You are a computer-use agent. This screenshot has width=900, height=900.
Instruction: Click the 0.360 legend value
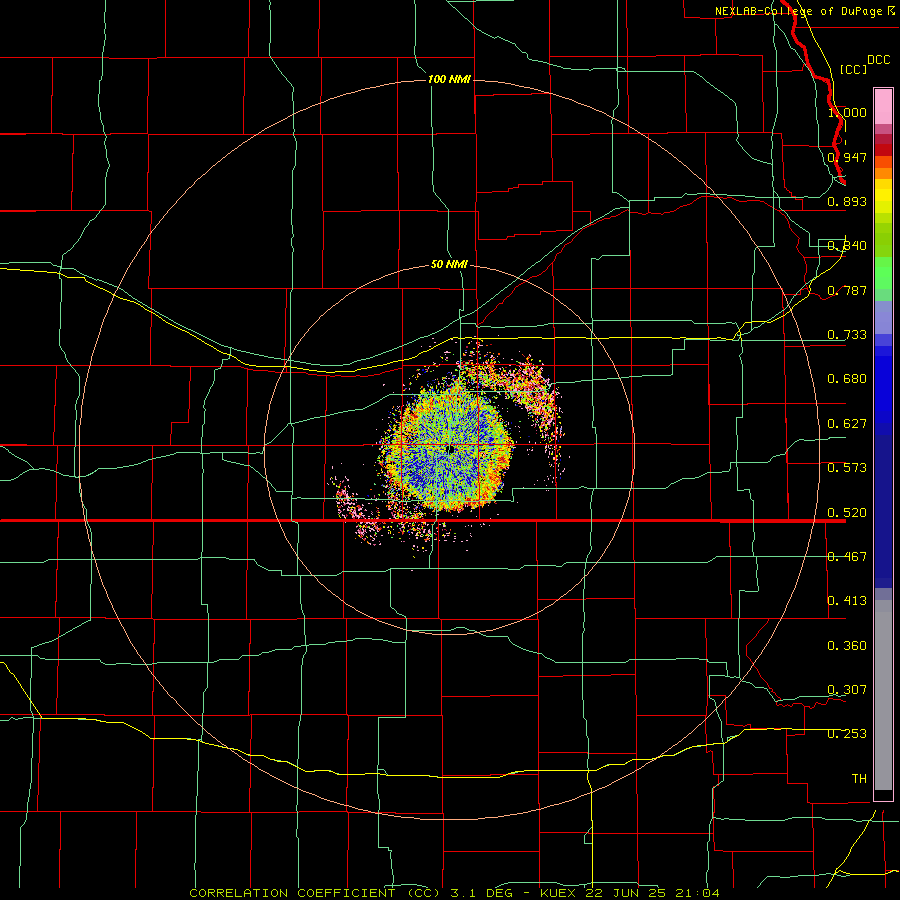click(847, 646)
